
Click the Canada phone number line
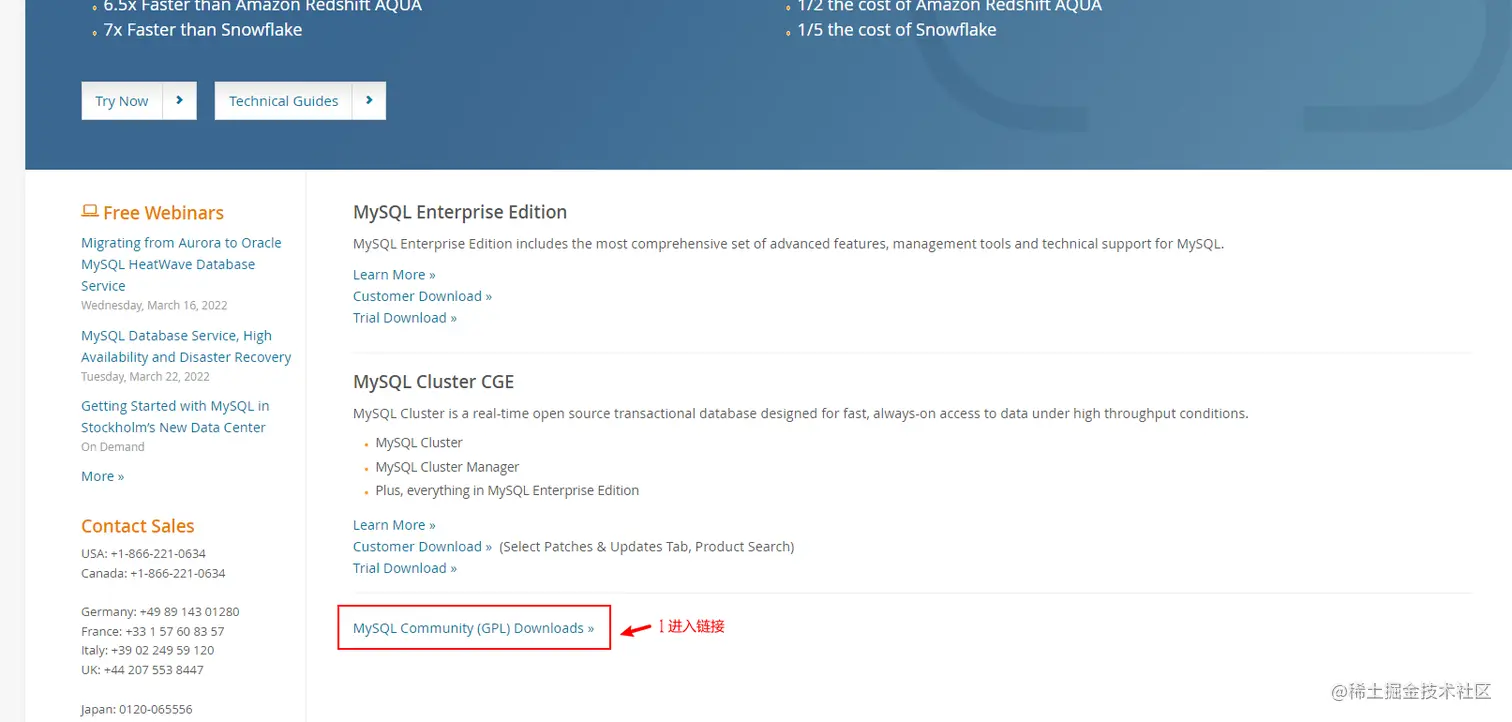click(153, 573)
